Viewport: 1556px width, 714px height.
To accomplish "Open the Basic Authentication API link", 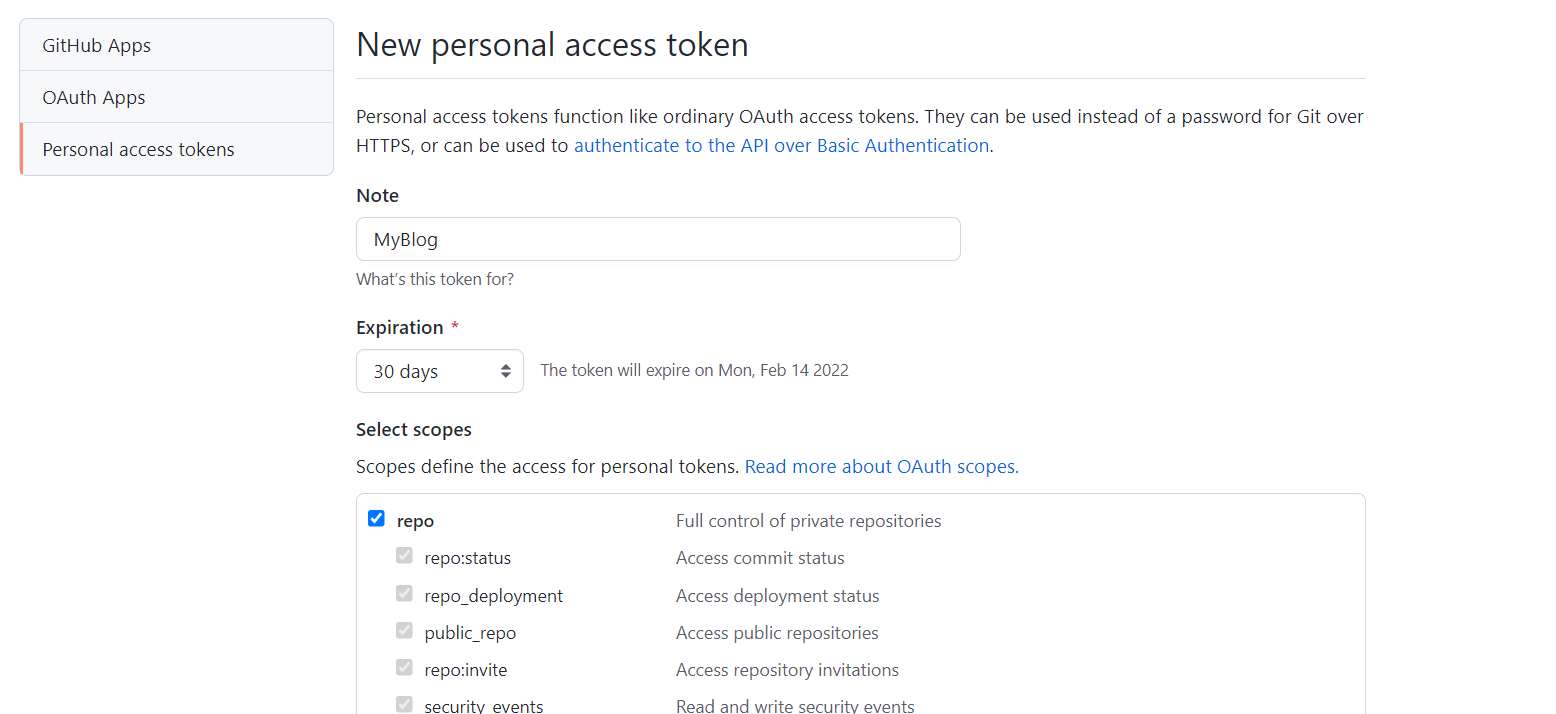I will tap(781, 146).
